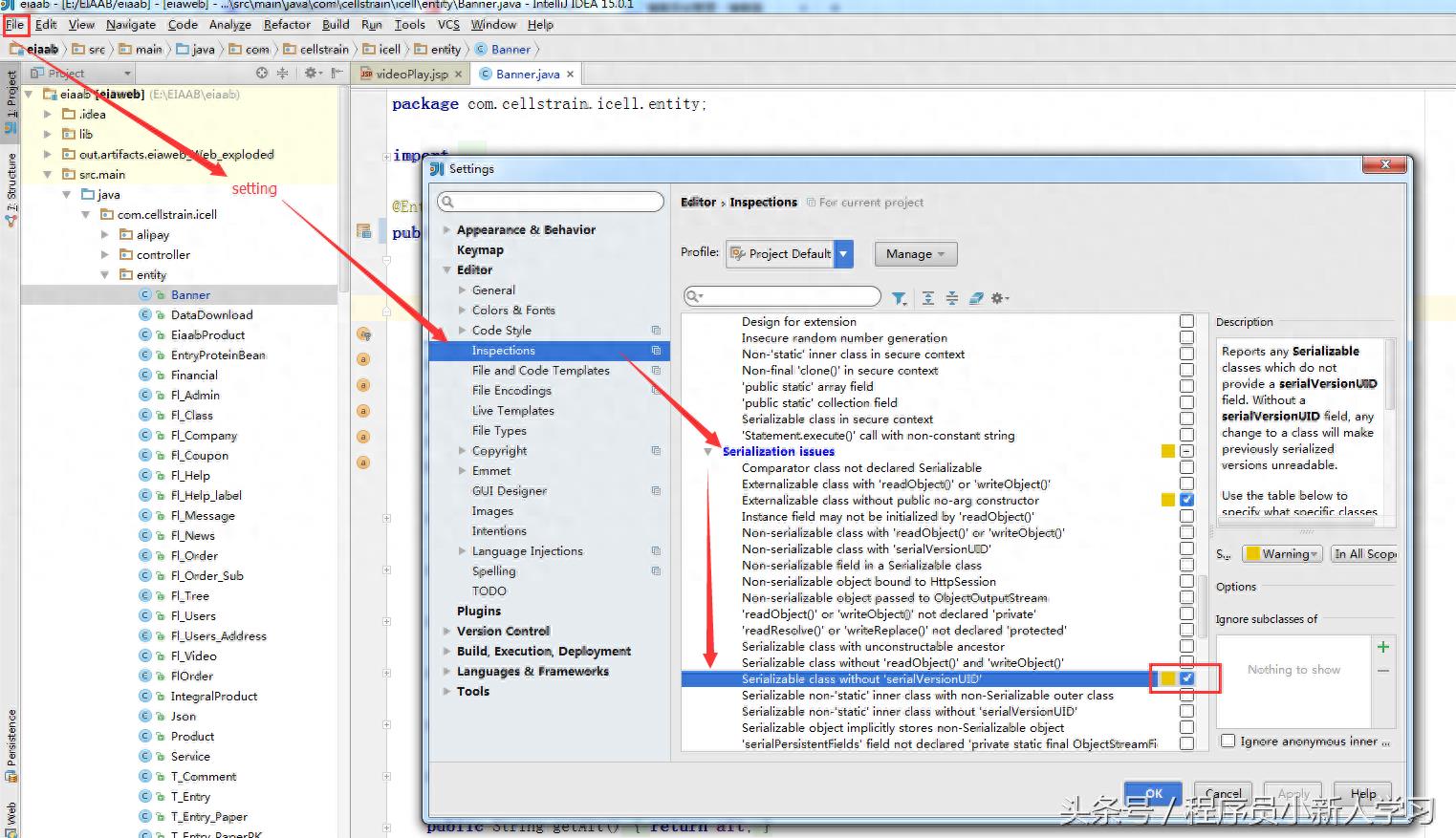Click the Help button in Settings
The image size is (1456, 838).
[1363, 794]
